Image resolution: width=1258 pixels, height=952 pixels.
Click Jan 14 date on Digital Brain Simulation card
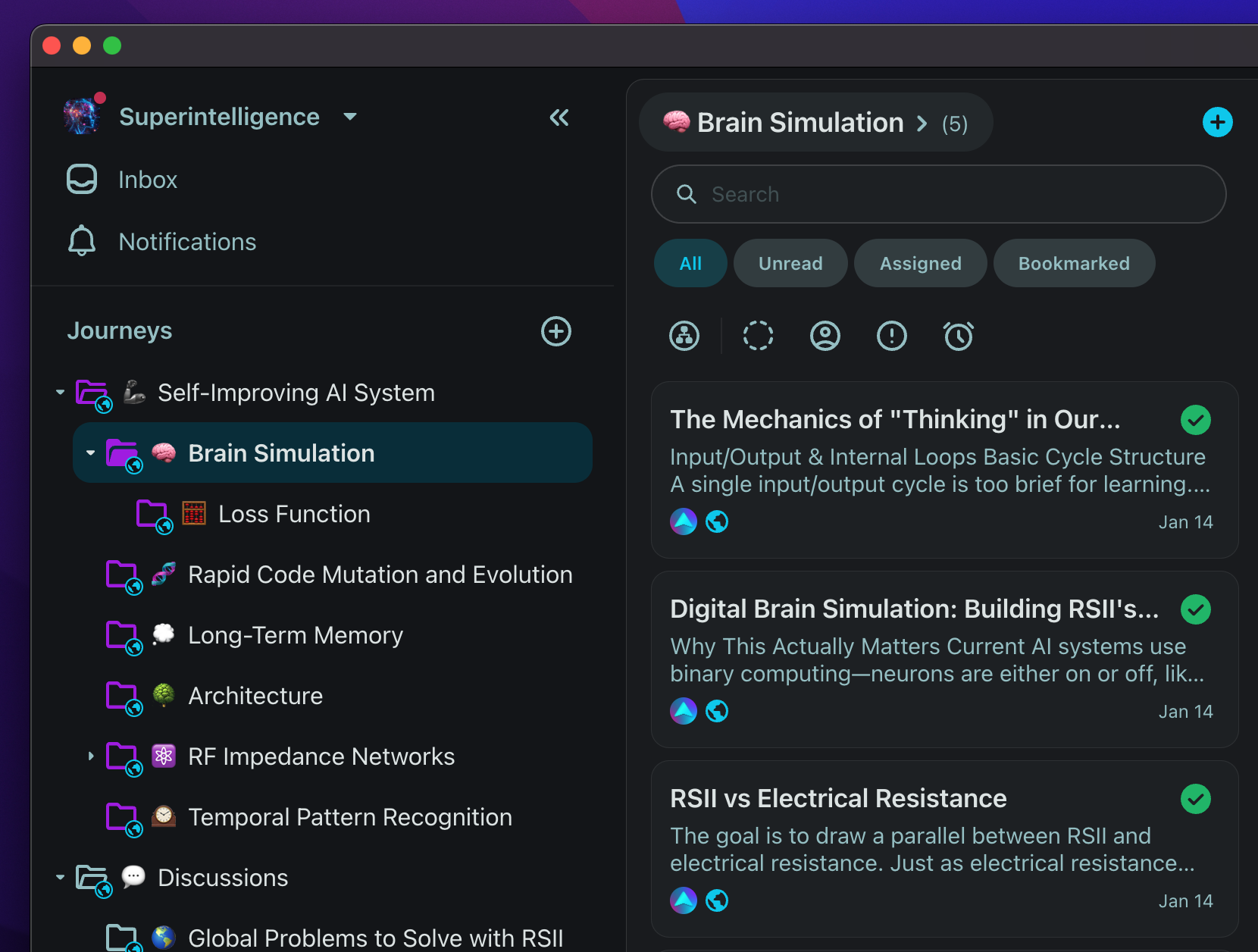pos(1185,712)
